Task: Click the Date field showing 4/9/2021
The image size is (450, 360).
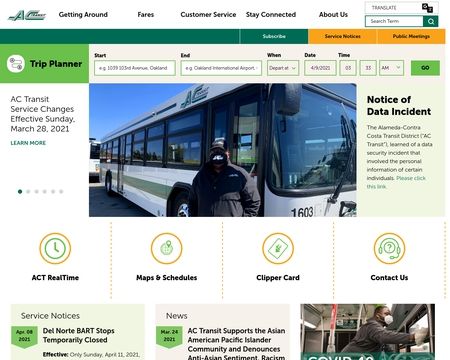Action: click(x=320, y=68)
